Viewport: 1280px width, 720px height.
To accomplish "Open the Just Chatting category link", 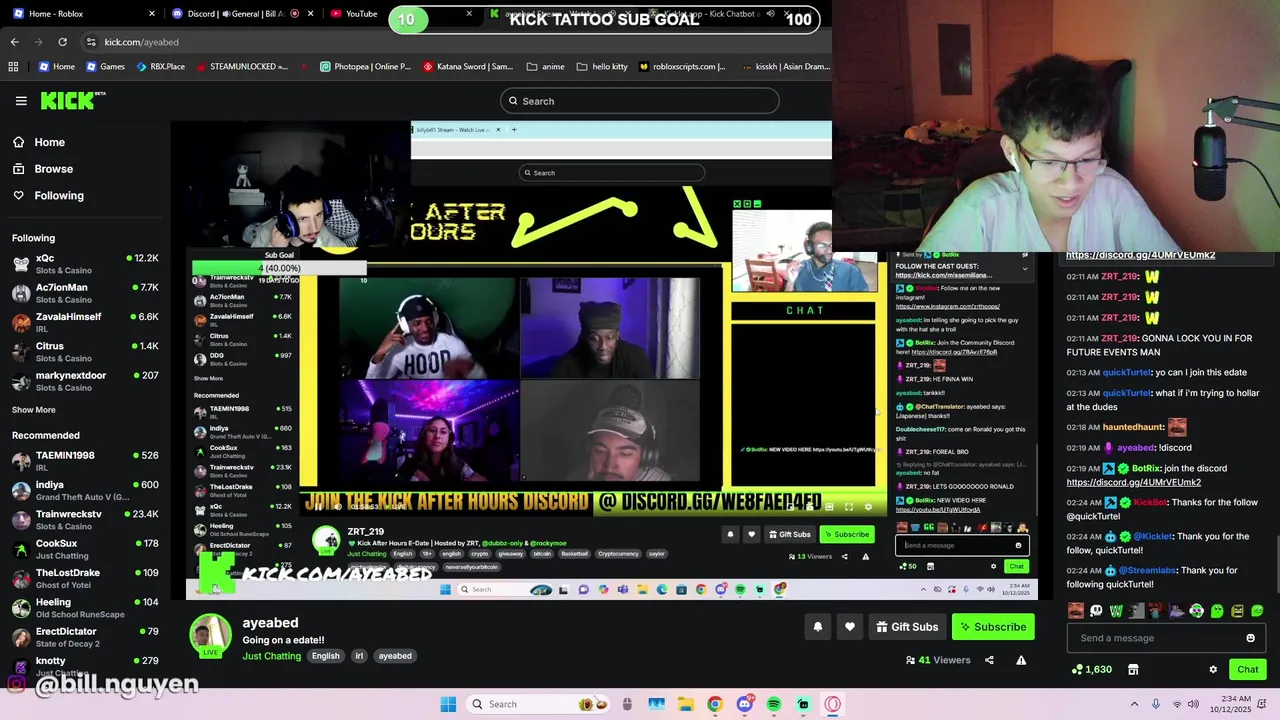I will coord(271,656).
